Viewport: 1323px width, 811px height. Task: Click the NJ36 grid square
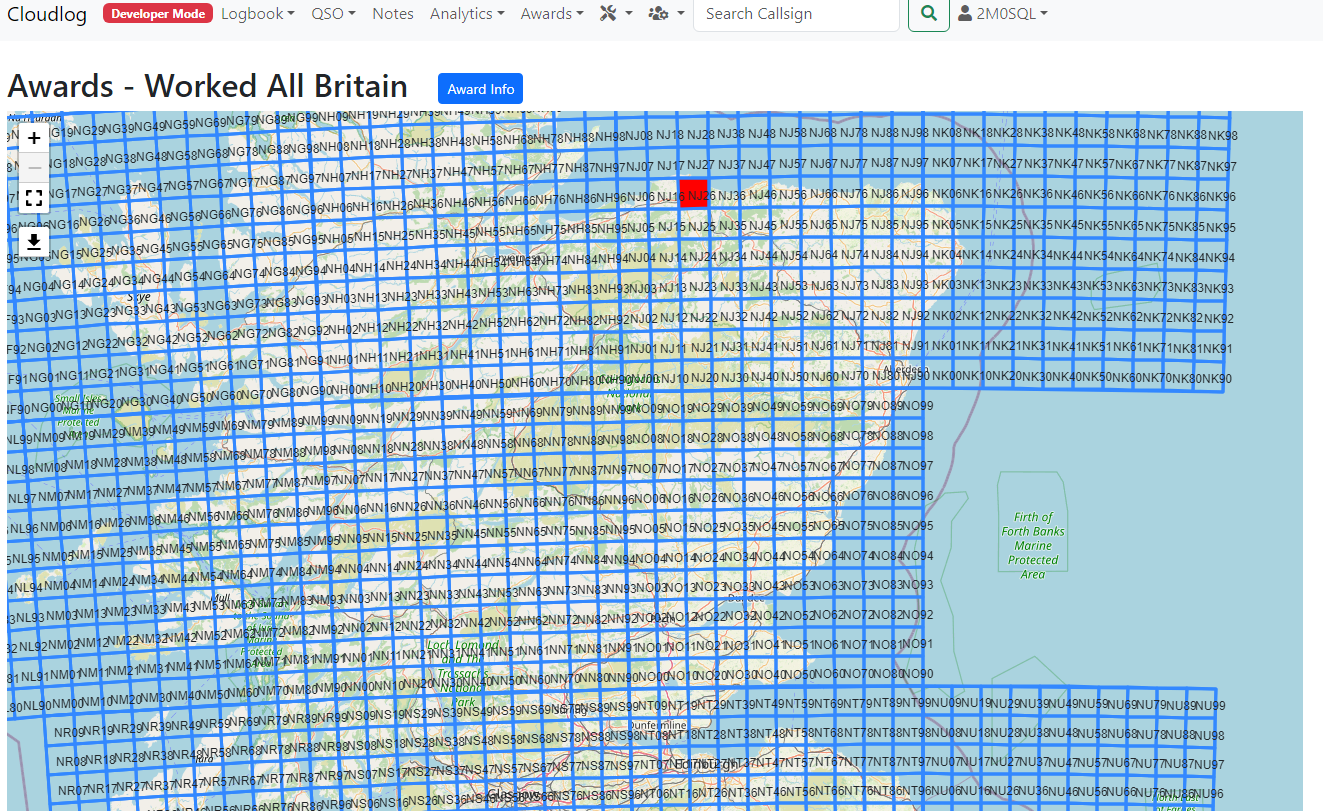[x=732, y=195]
